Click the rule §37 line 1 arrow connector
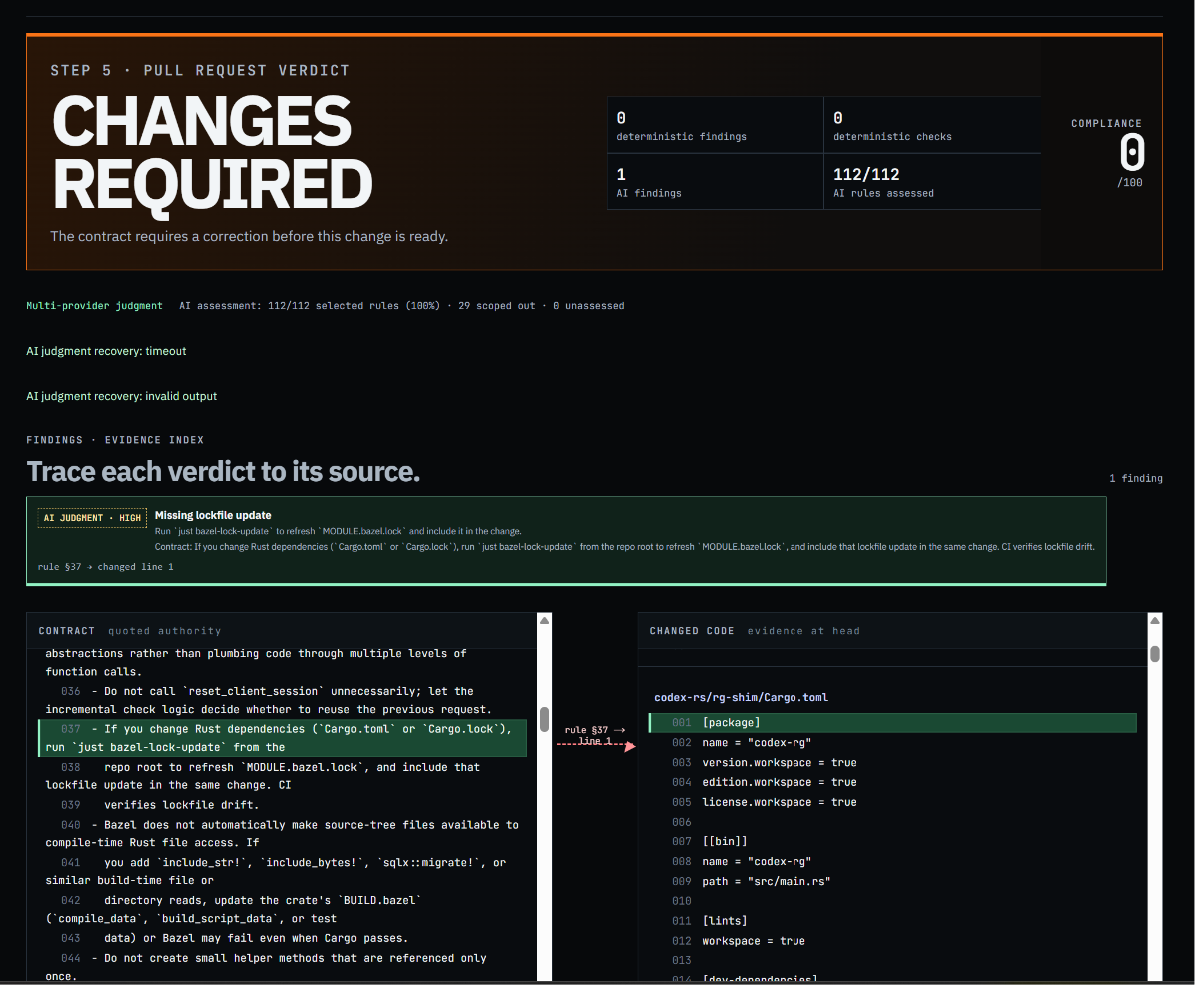Viewport: 1195px width, 985px height. point(595,737)
